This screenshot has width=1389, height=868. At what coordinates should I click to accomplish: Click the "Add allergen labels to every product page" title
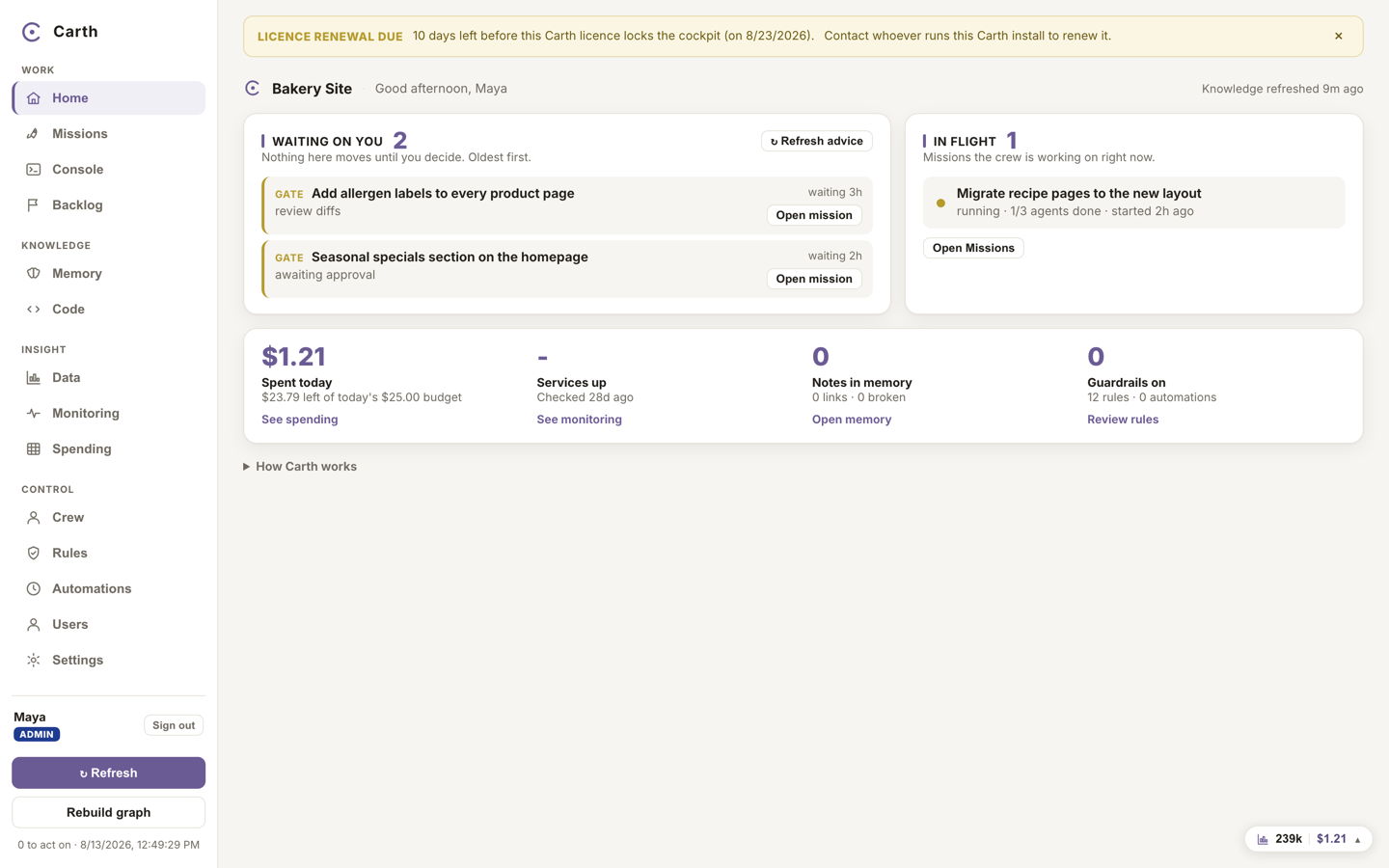pos(443,194)
